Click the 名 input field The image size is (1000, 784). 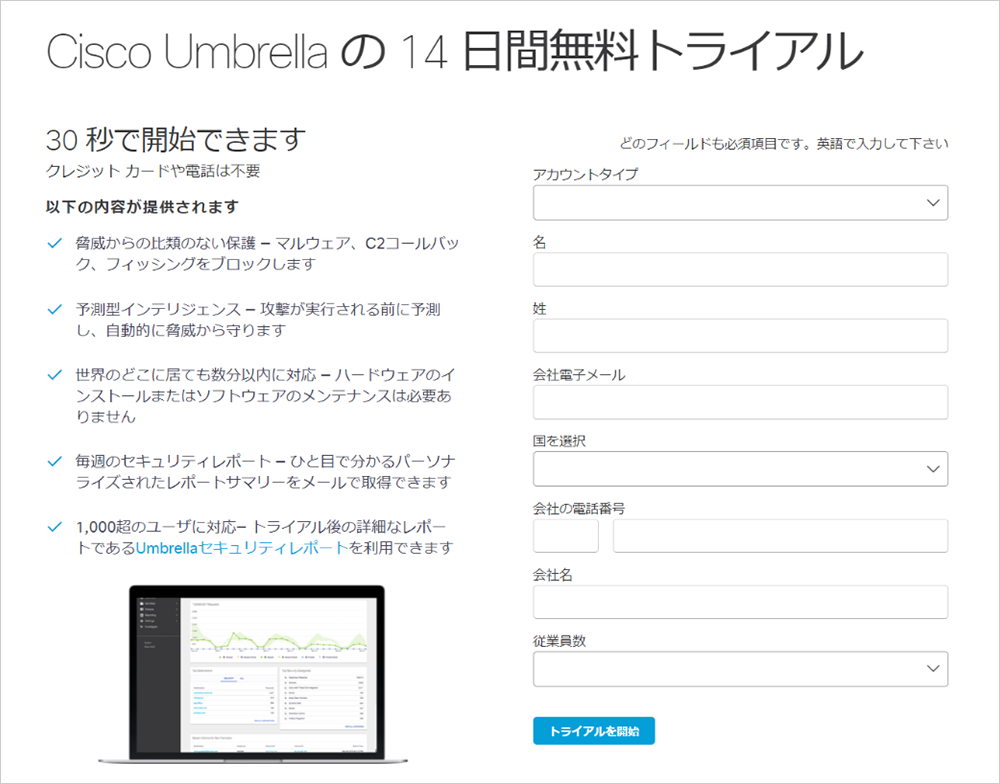tap(740, 270)
